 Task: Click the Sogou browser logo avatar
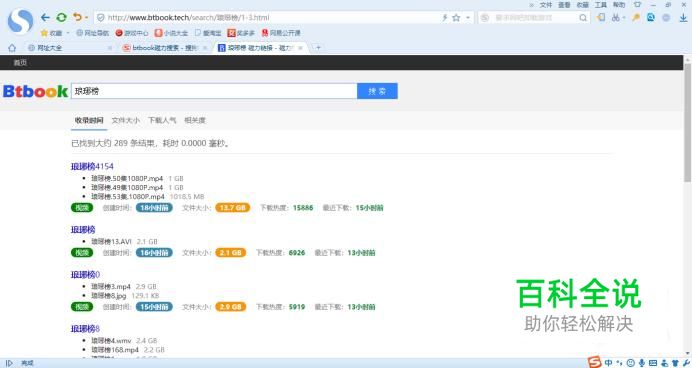pos(20,21)
